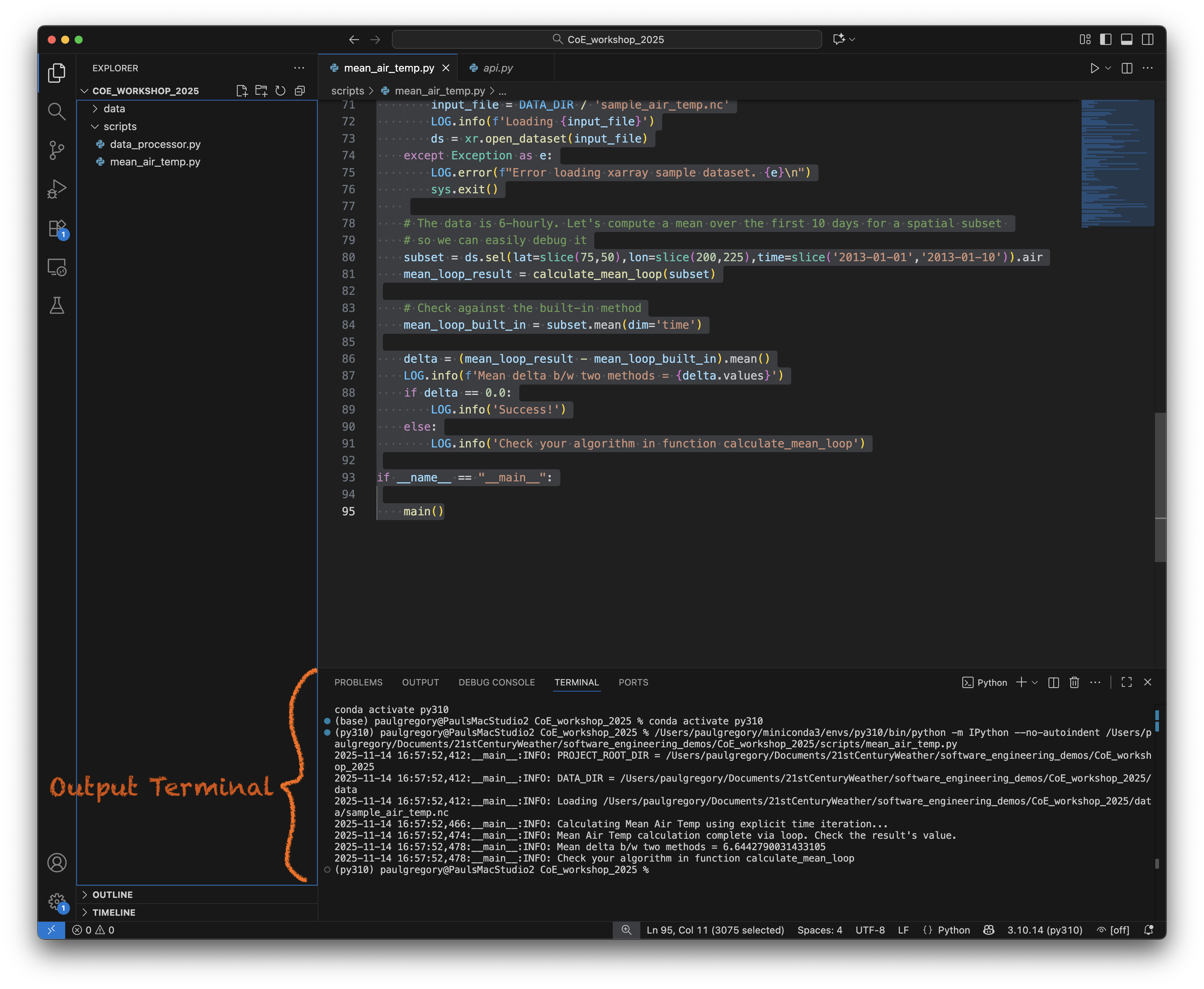Toggle the secondary sidebar visibility

(1148, 39)
